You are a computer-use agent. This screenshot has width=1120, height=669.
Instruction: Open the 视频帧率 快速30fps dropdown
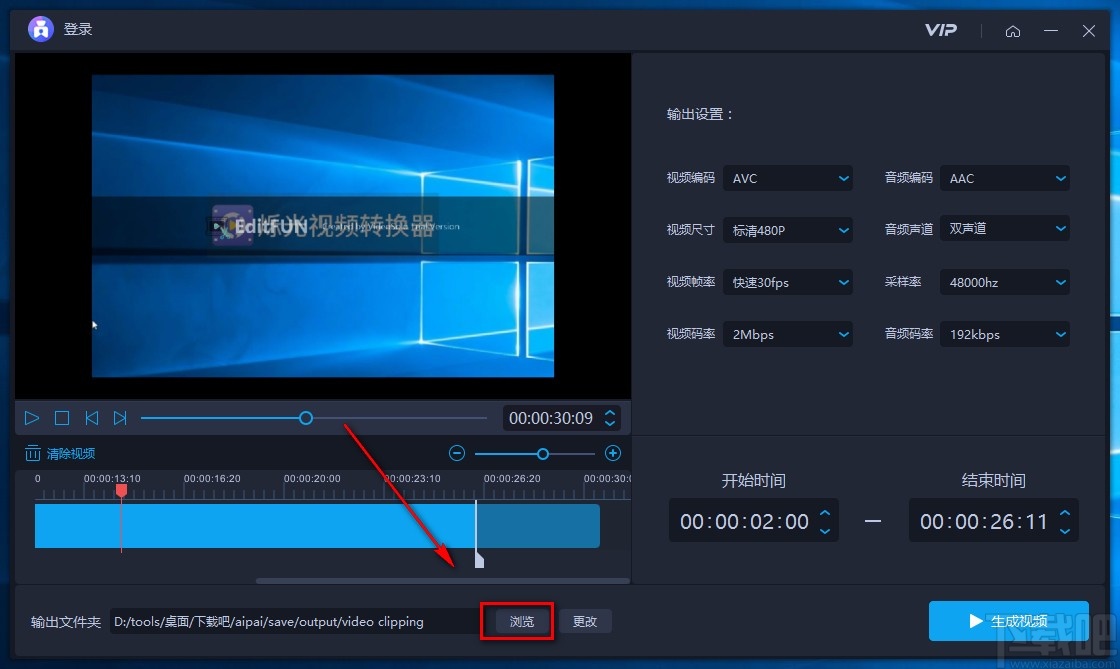(788, 282)
